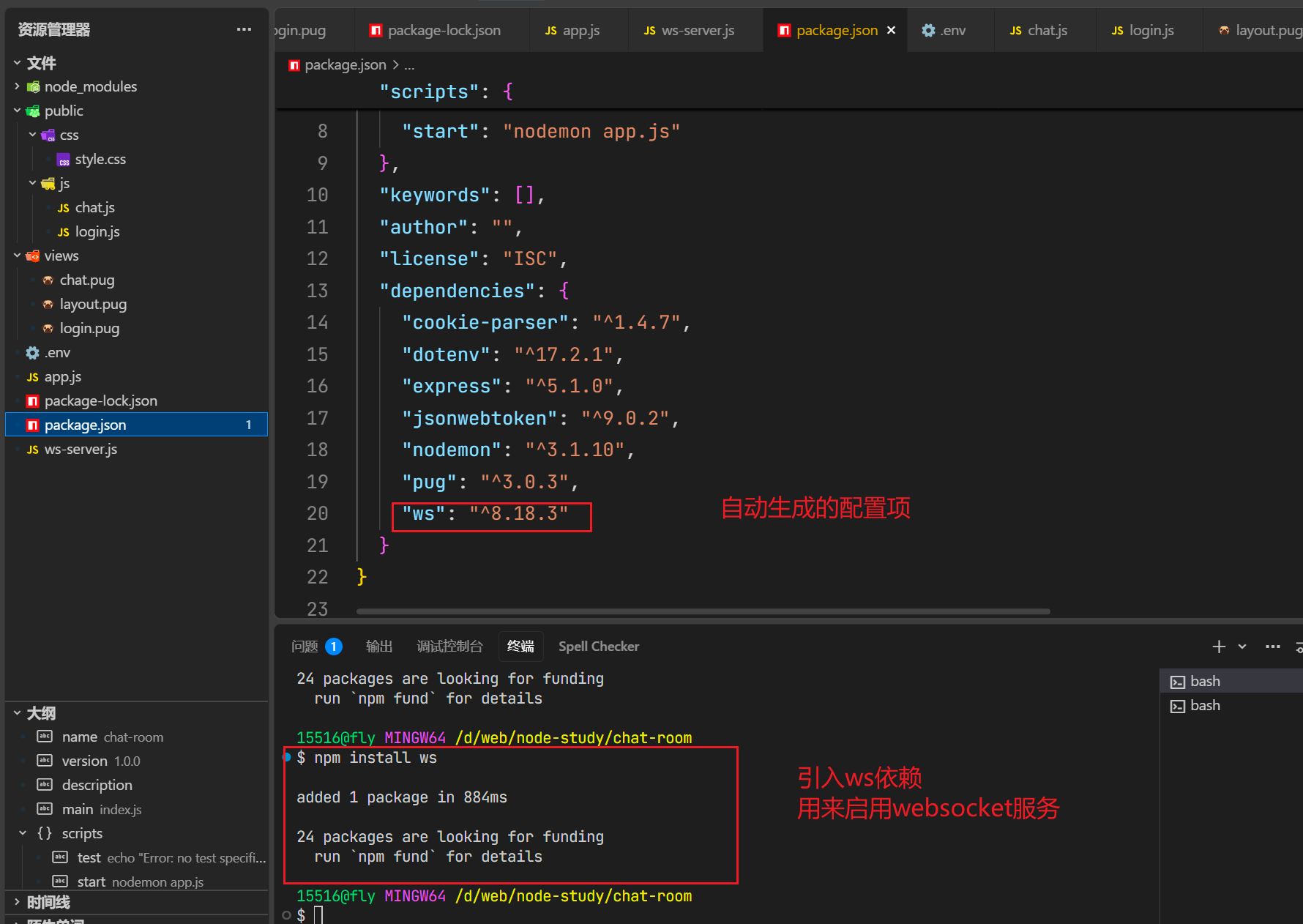Open login.pug in the explorer tree
The width and height of the screenshot is (1303, 924).
click(89, 328)
